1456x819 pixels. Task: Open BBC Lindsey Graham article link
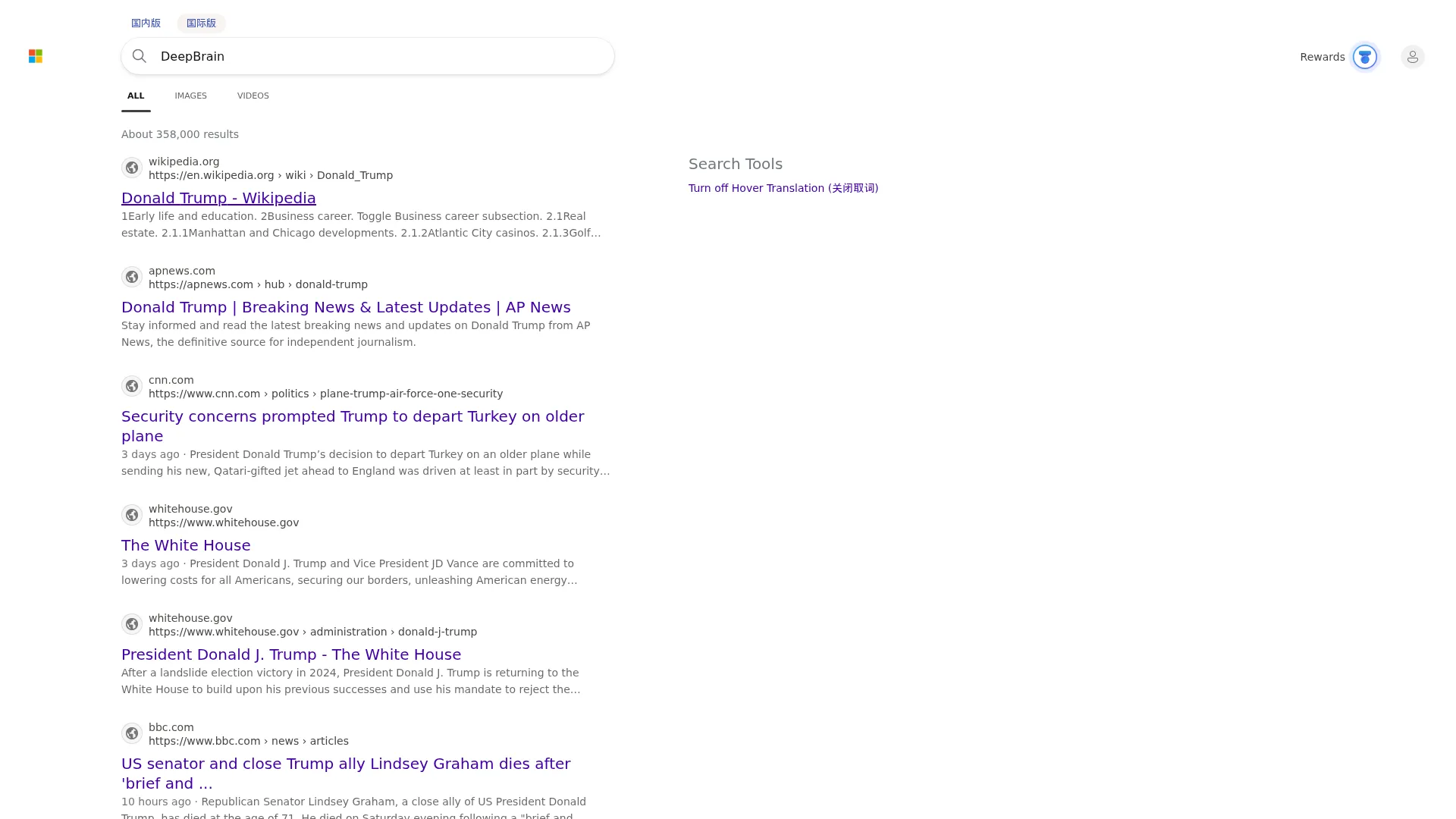pyautogui.click(x=346, y=773)
